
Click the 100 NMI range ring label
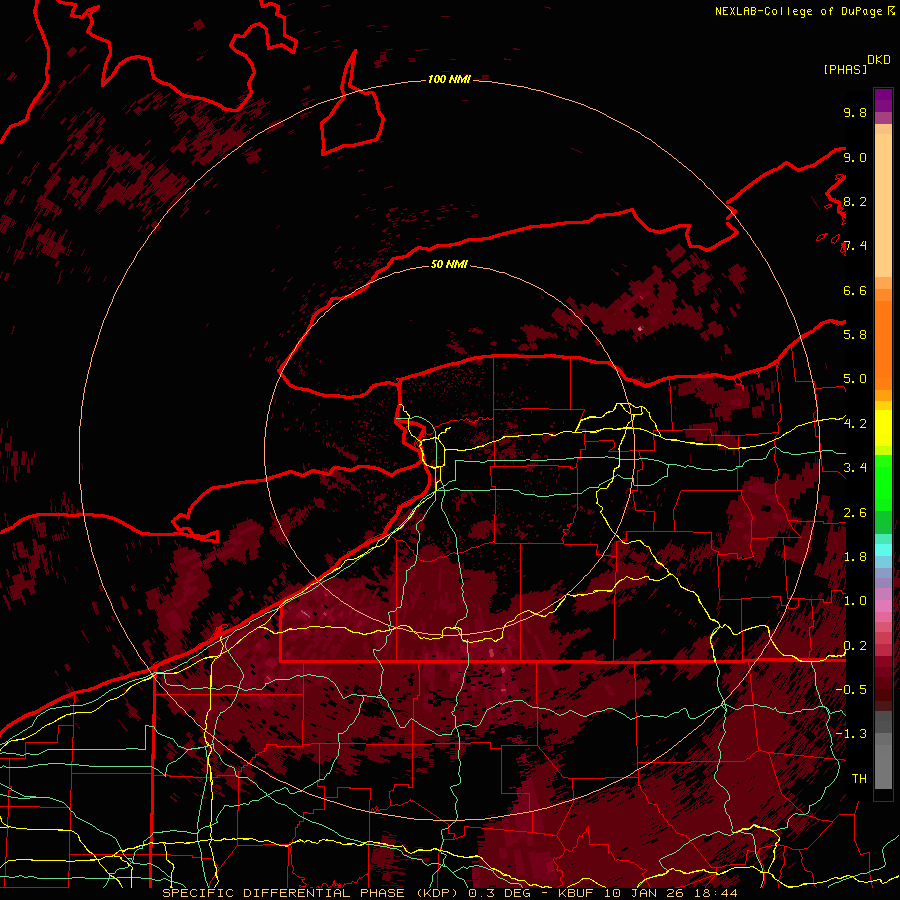click(x=449, y=79)
